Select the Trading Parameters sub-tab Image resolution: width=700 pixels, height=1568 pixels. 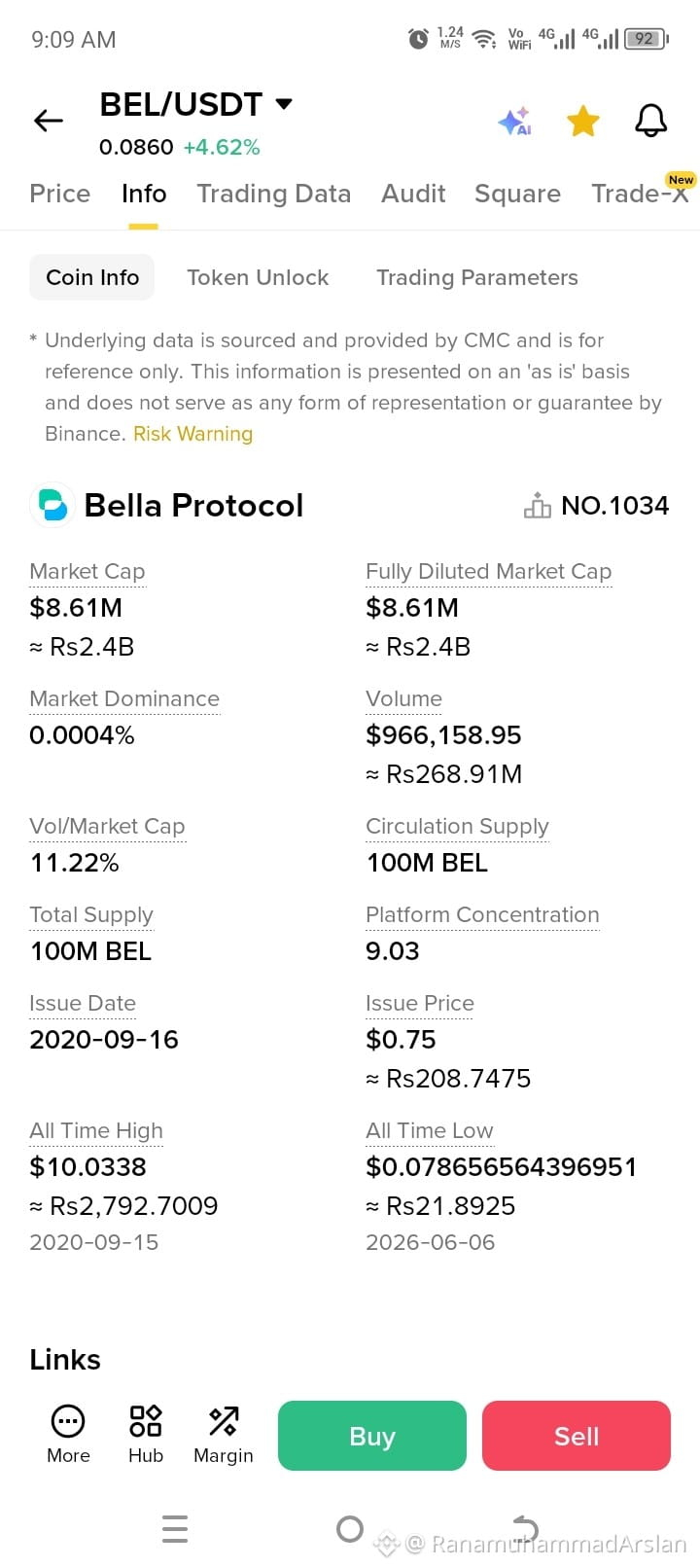coord(477,277)
